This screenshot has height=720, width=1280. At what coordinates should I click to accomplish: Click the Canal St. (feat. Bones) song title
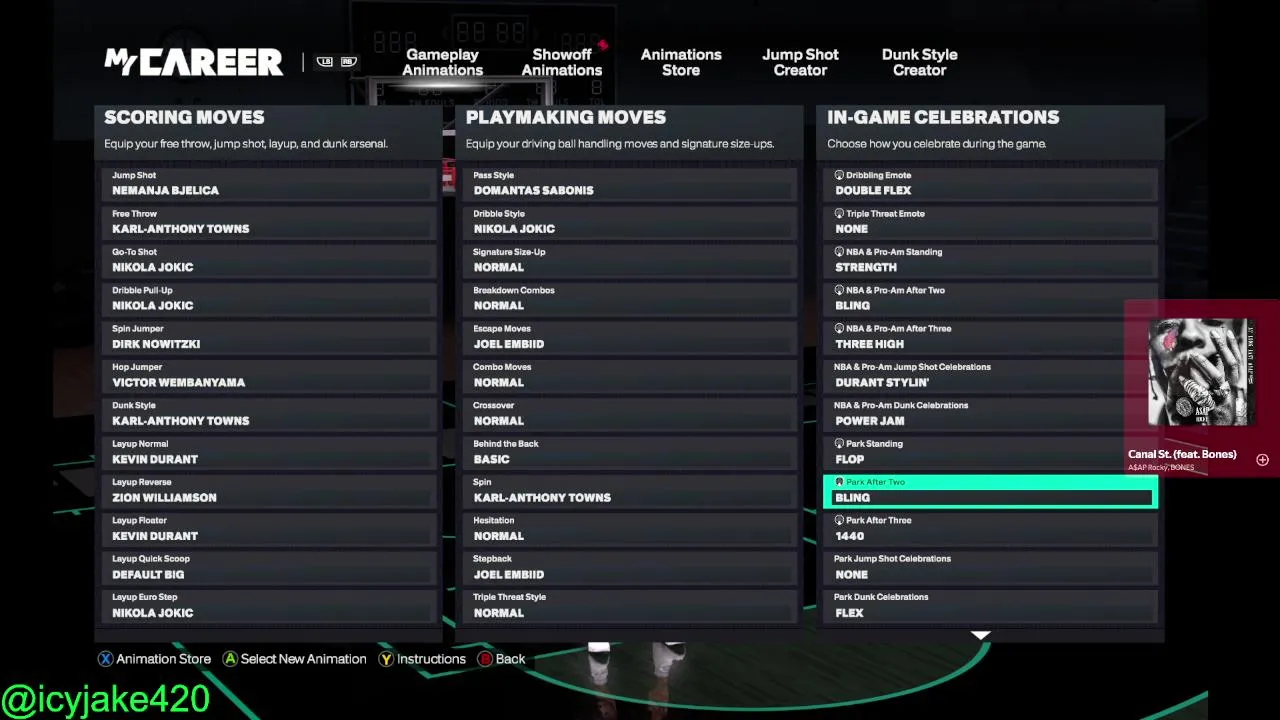[1182, 454]
